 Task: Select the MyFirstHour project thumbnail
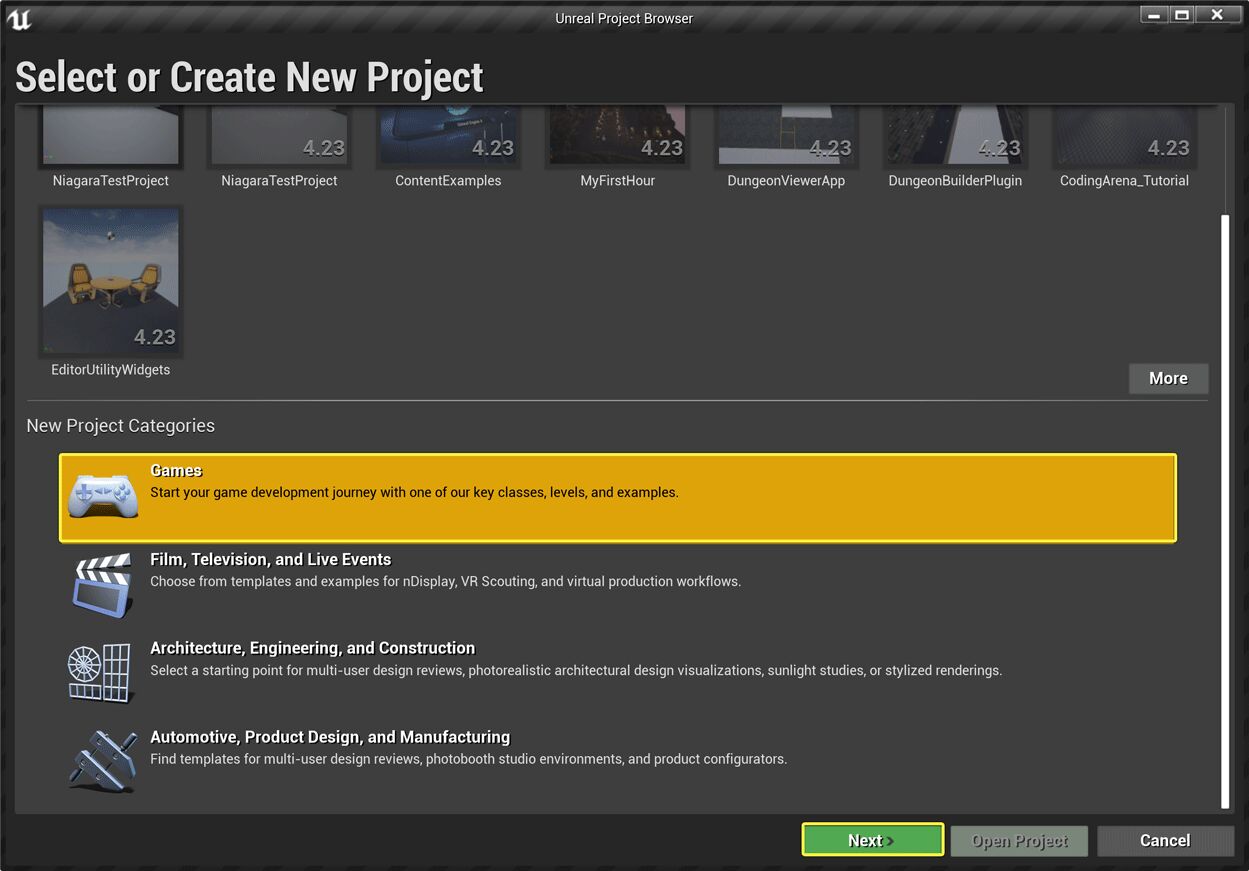(617, 136)
